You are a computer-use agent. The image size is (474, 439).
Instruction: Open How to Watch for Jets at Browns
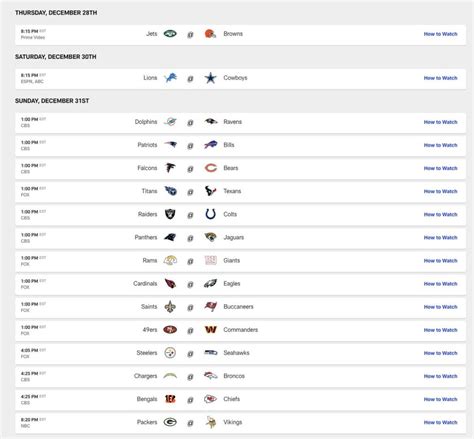tap(440, 34)
